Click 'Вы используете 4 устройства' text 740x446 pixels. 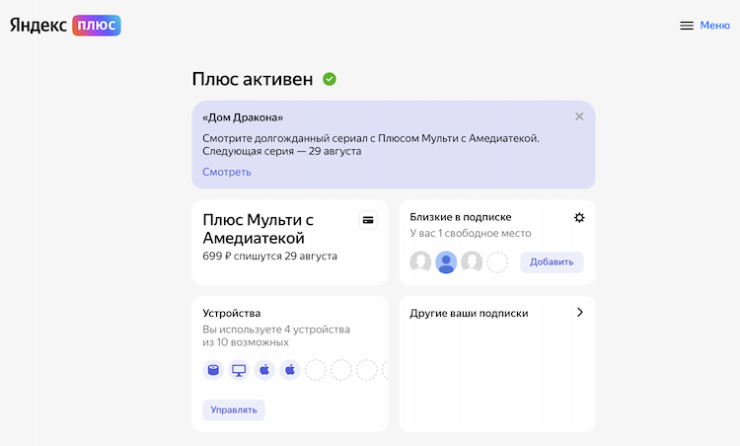(x=276, y=329)
